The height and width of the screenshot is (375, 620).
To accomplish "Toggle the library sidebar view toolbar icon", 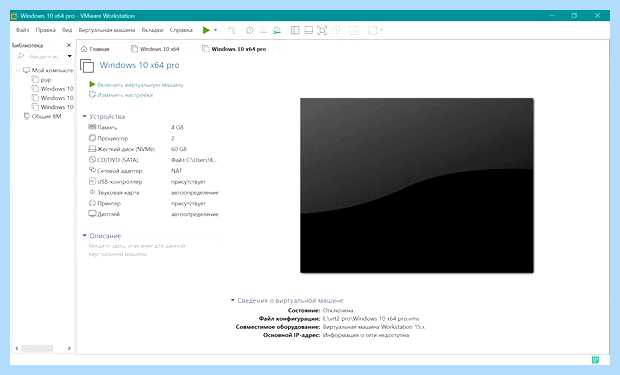I will click(295, 30).
